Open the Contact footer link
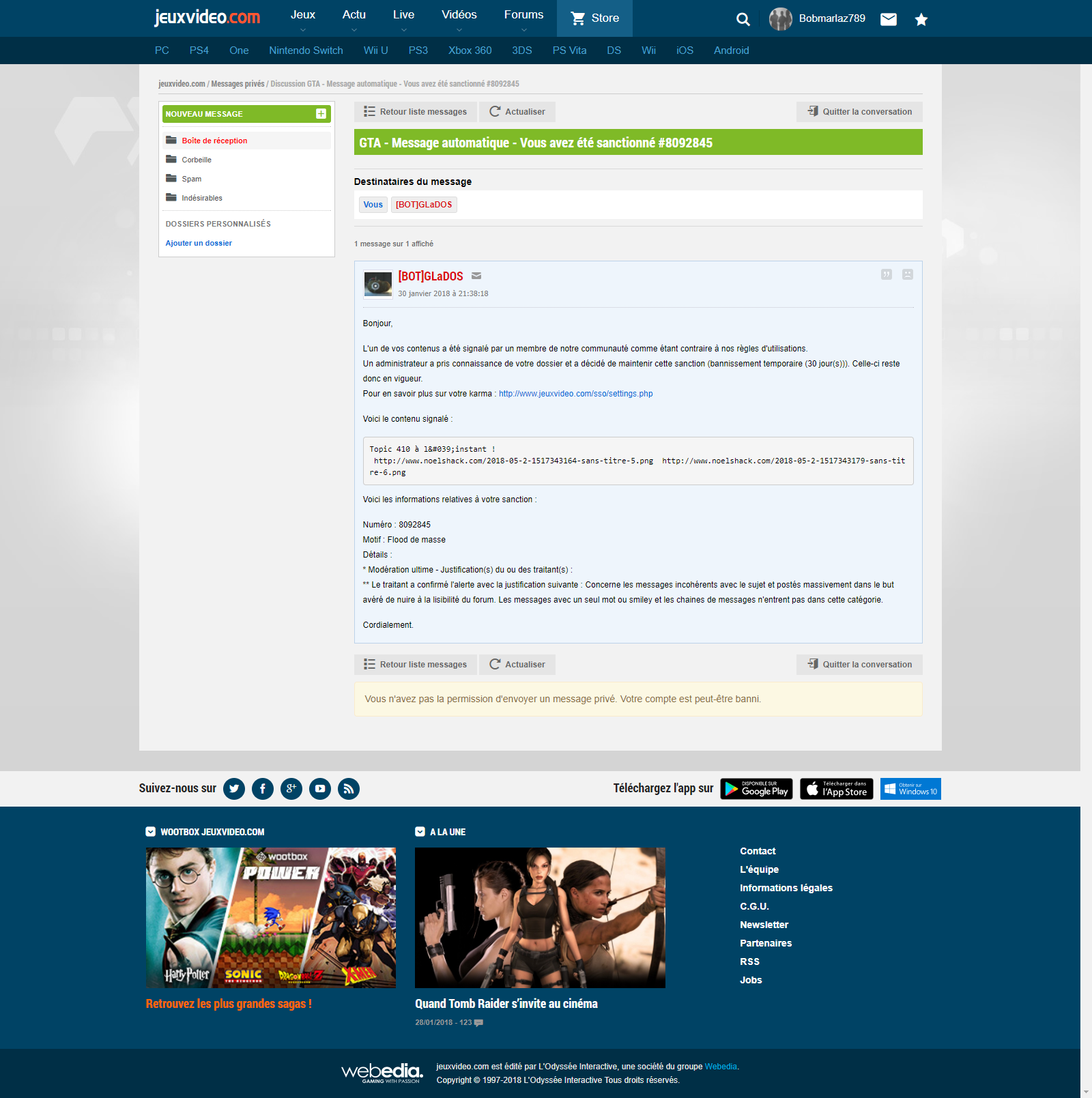1092x1098 pixels. coord(758,851)
